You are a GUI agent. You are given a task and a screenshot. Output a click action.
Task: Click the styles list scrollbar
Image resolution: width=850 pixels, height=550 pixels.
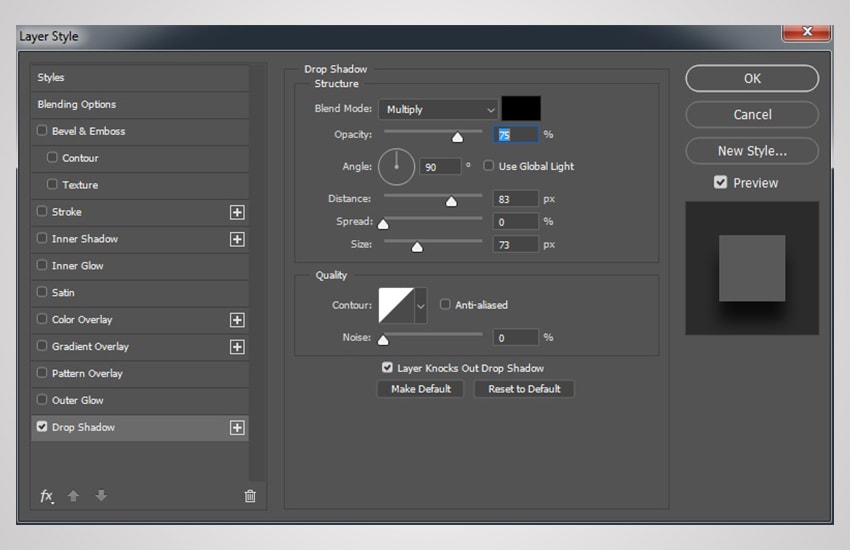tap(257, 273)
